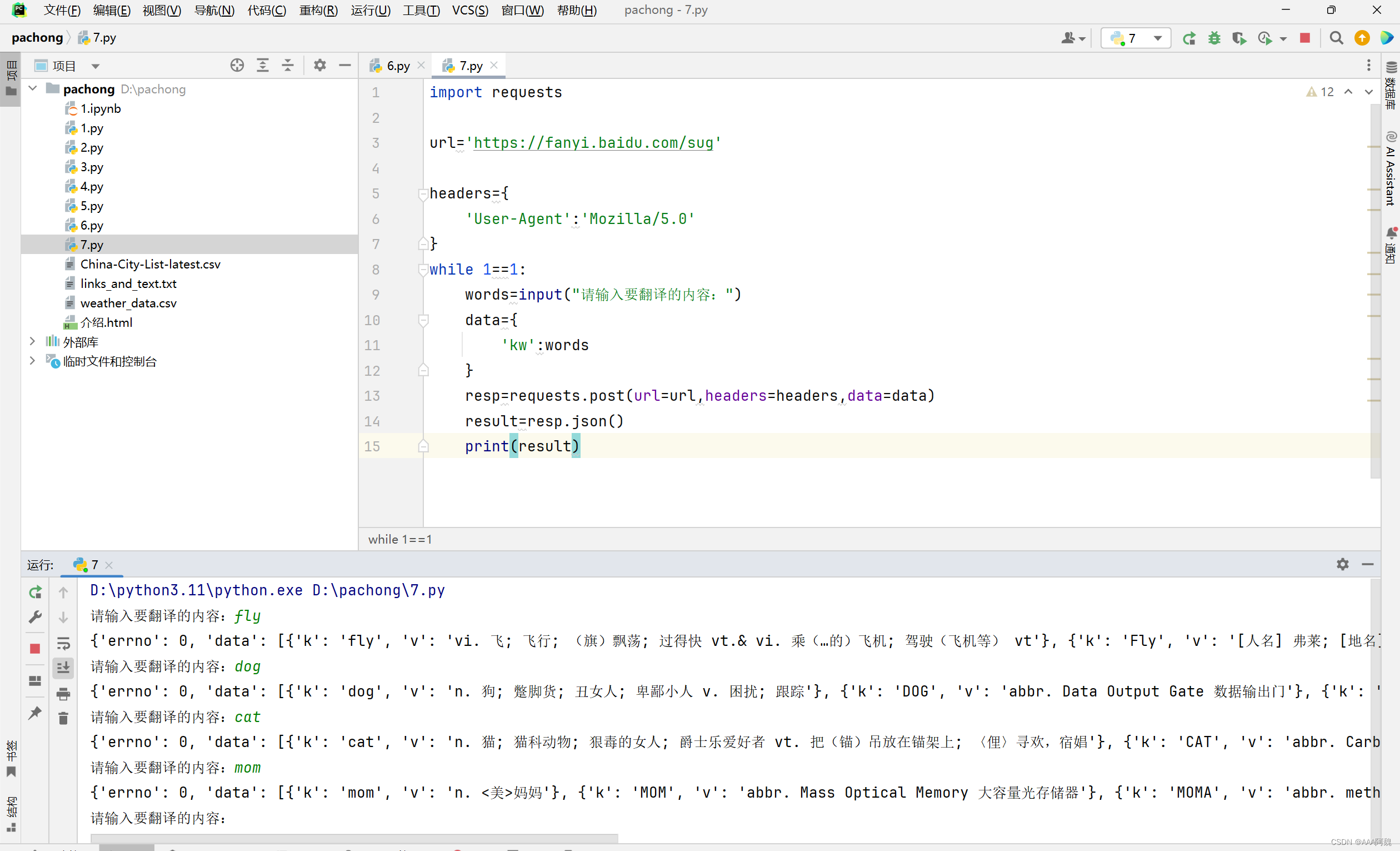
Task: Open editor tabs more options menu
Action: click(x=1368, y=66)
